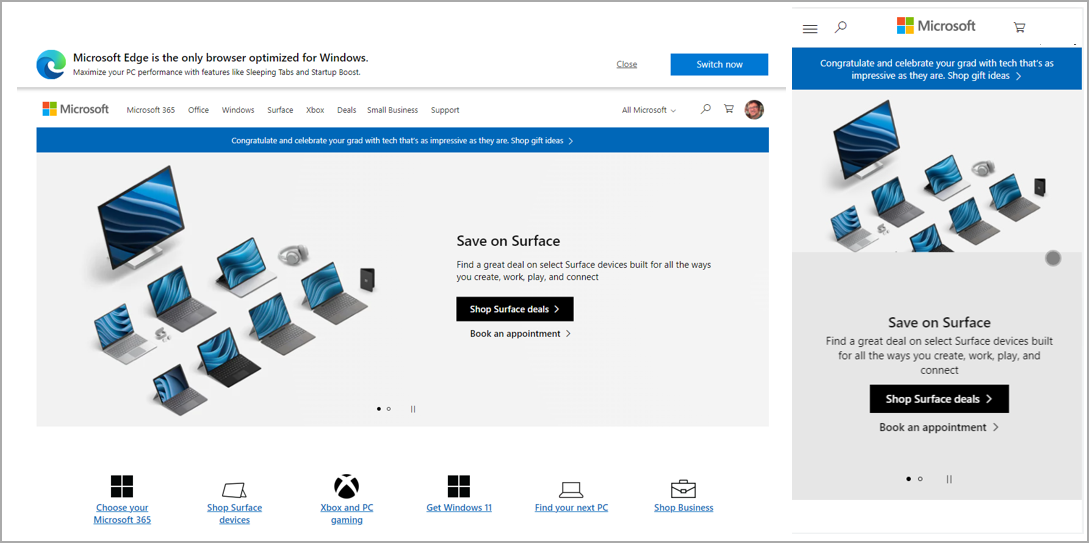1089x543 pixels.
Task: Click Surface device icon above Shop Surface devices
Action: click(x=234, y=489)
